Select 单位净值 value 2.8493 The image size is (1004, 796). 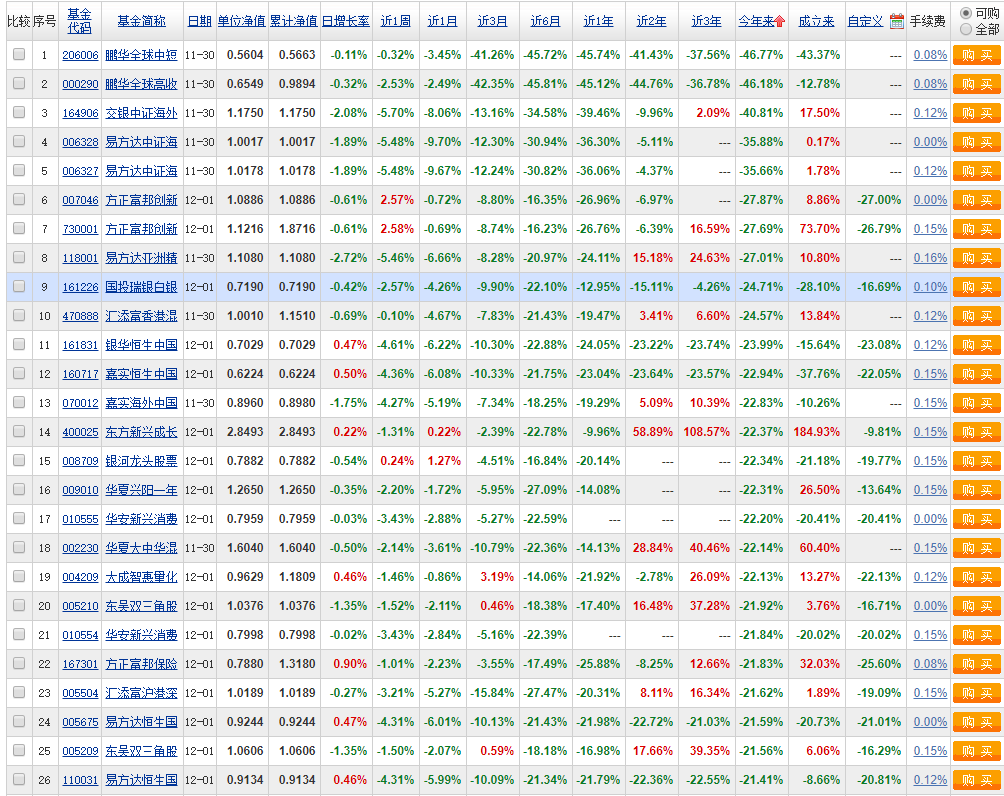pos(245,432)
